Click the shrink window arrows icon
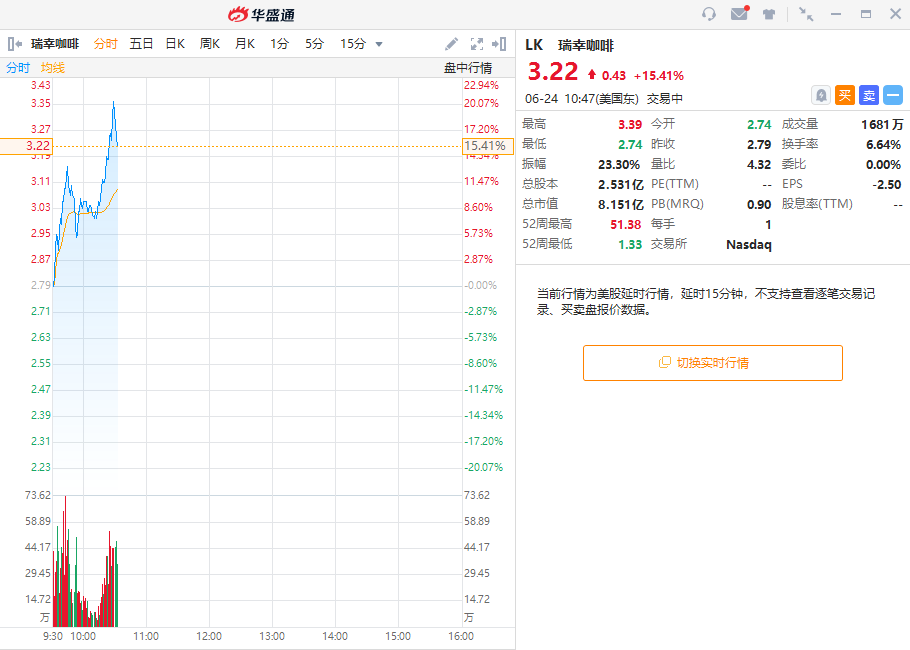This screenshot has width=910, height=650. click(x=806, y=14)
